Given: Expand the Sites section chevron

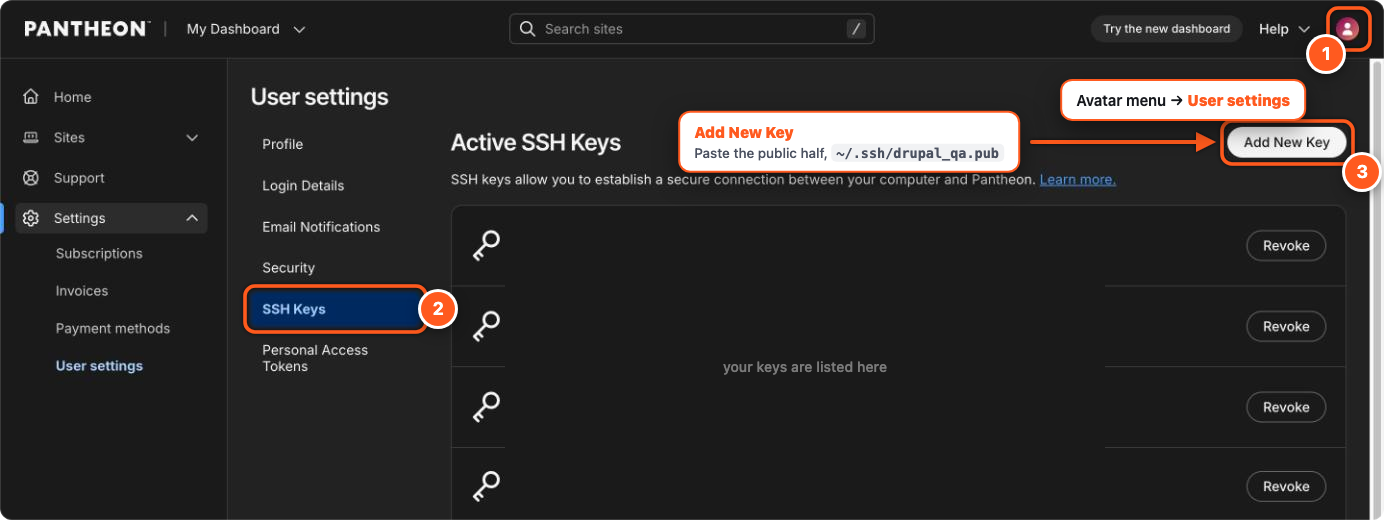Looking at the screenshot, I should point(192,138).
